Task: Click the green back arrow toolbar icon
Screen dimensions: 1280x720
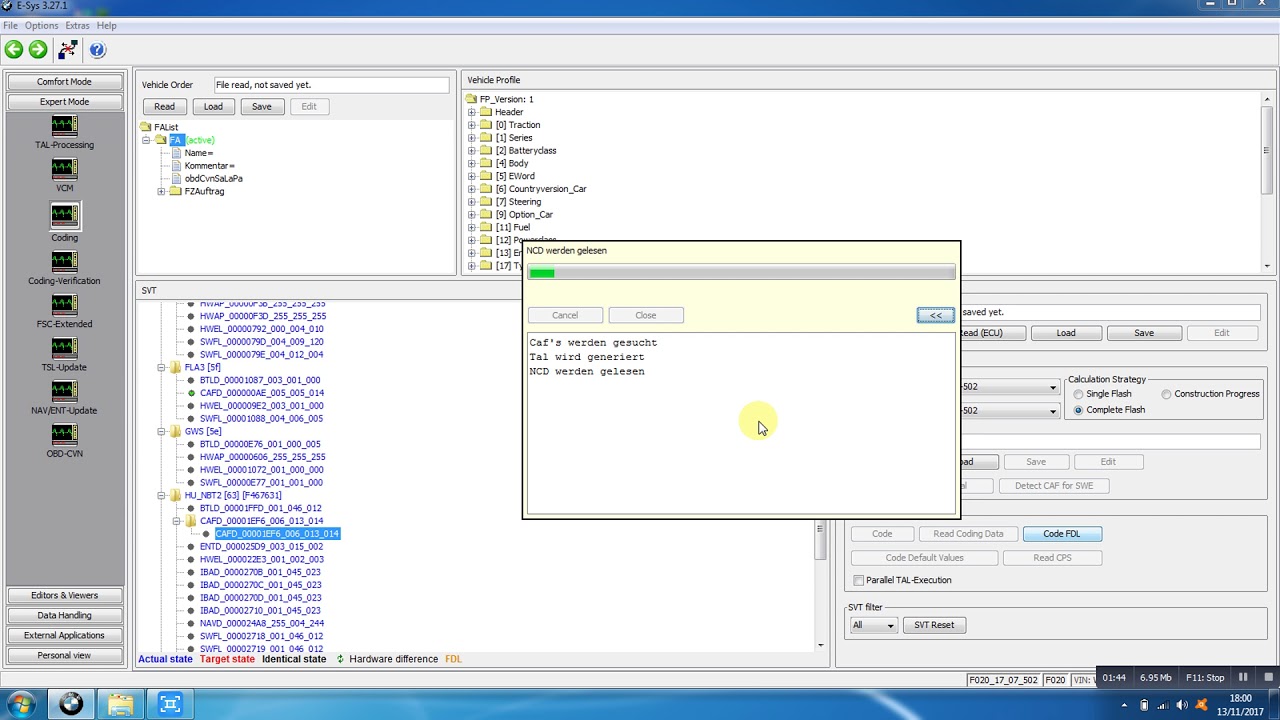Action: pos(14,49)
